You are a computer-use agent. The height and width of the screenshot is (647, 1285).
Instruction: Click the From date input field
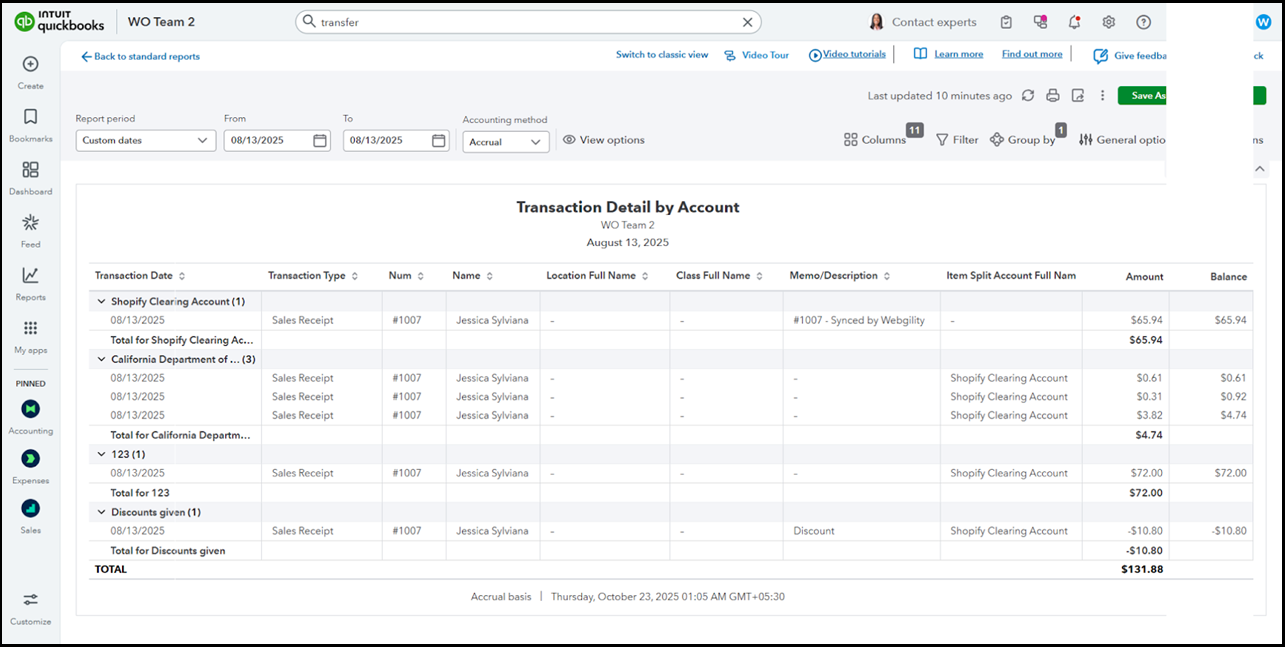268,141
